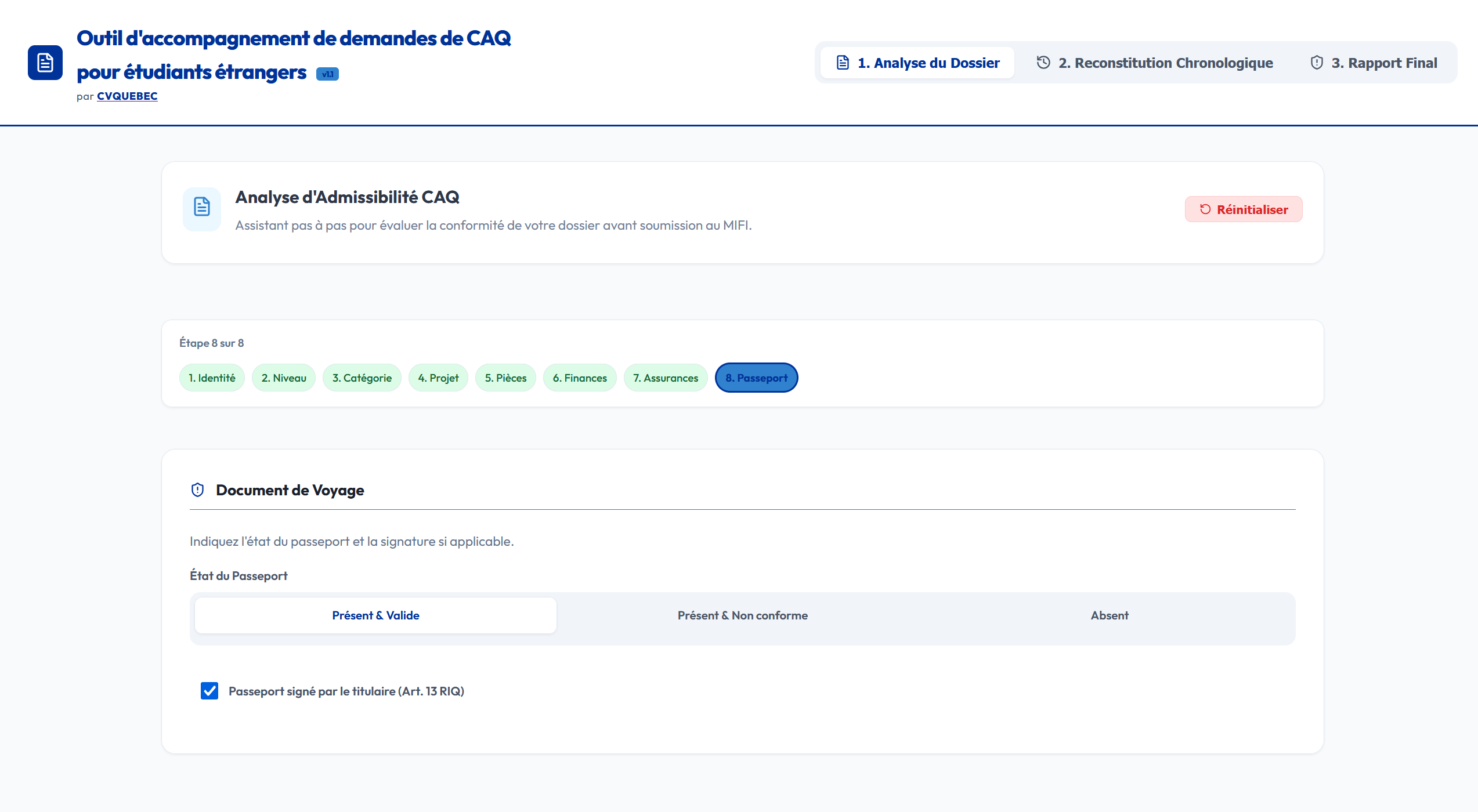The width and height of the screenshot is (1478, 812).
Task: Select step 7. Assurances
Action: pyautogui.click(x=665, y=378)
